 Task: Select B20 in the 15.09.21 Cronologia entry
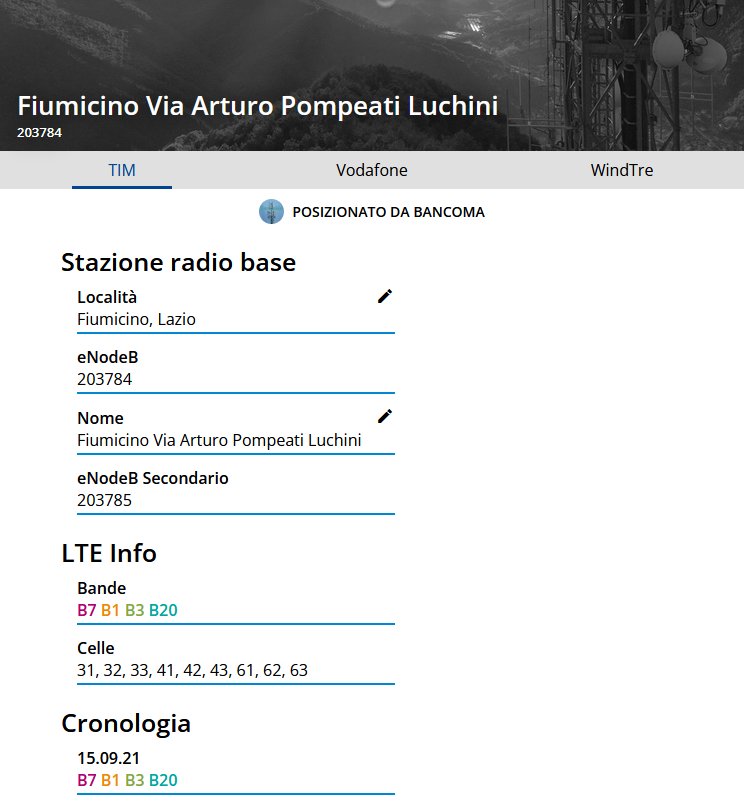163,780
